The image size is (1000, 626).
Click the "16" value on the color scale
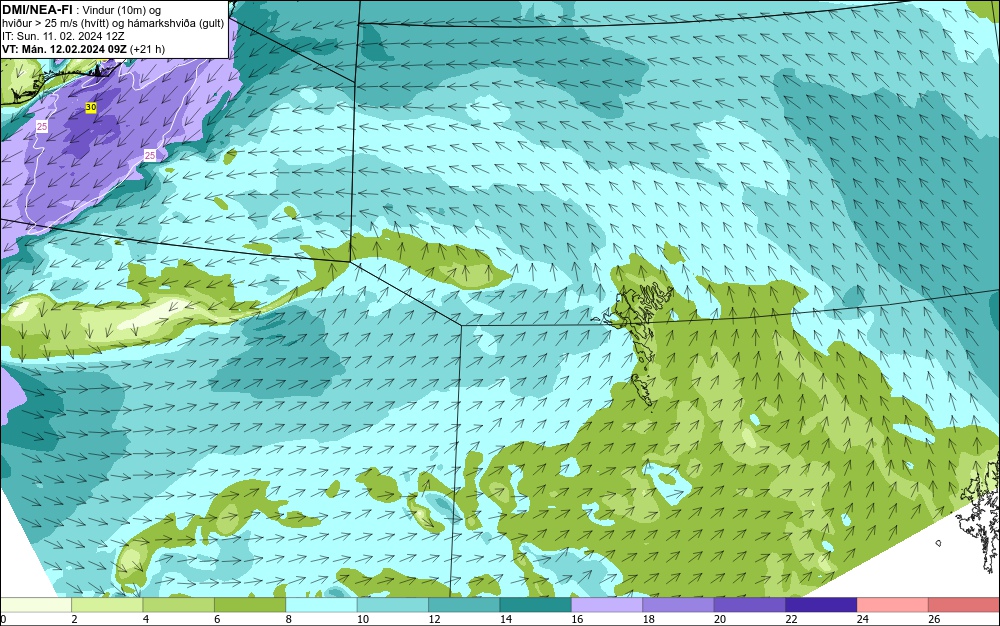(x=577, y=619)
